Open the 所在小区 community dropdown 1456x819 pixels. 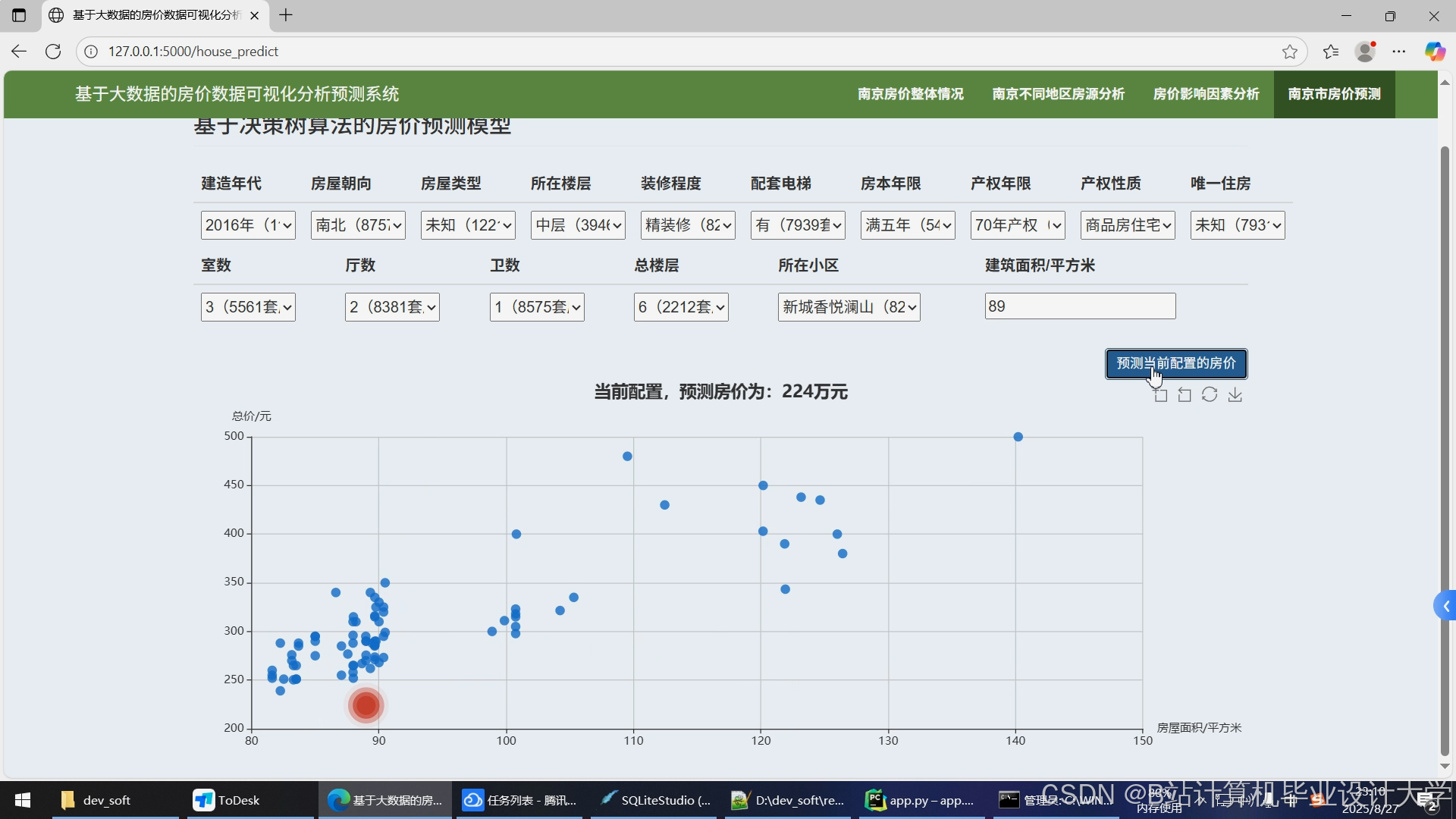pos(849,307)
